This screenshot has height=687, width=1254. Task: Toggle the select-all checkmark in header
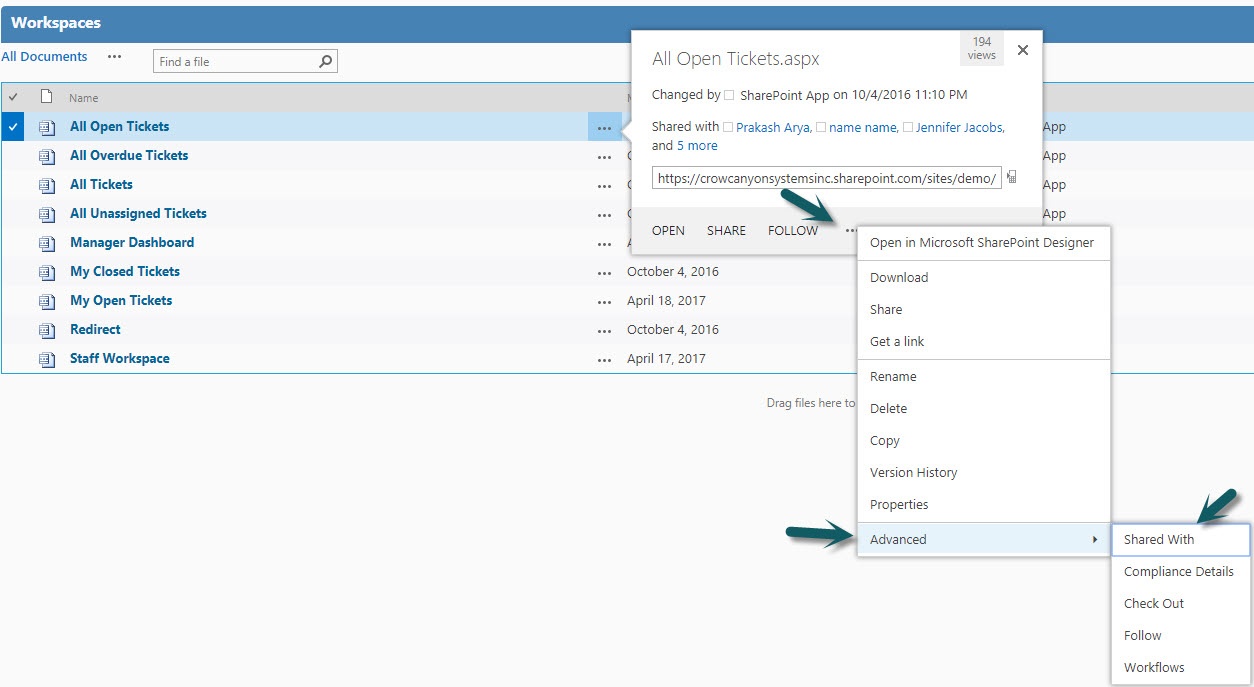coord(13,97)
